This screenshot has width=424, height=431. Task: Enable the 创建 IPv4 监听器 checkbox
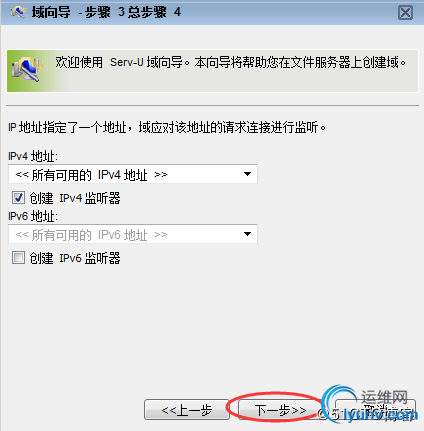18,198
